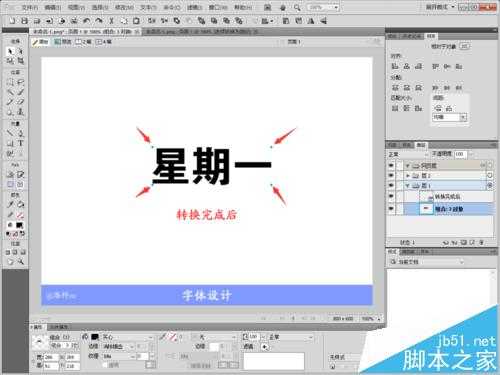The width and height of the screenshot is (500, 375).
Task: Select the Marquee tool
Action: click(10, 82)
